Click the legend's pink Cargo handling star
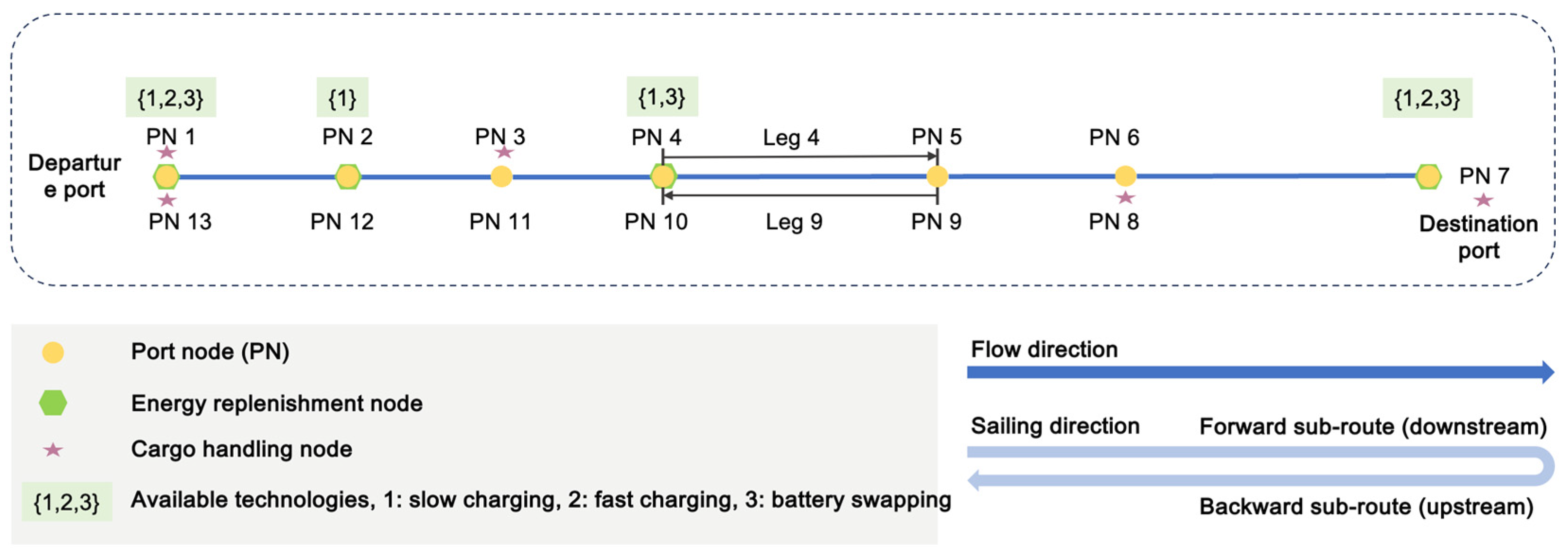 pyautogui.click(x=53, y=450)
